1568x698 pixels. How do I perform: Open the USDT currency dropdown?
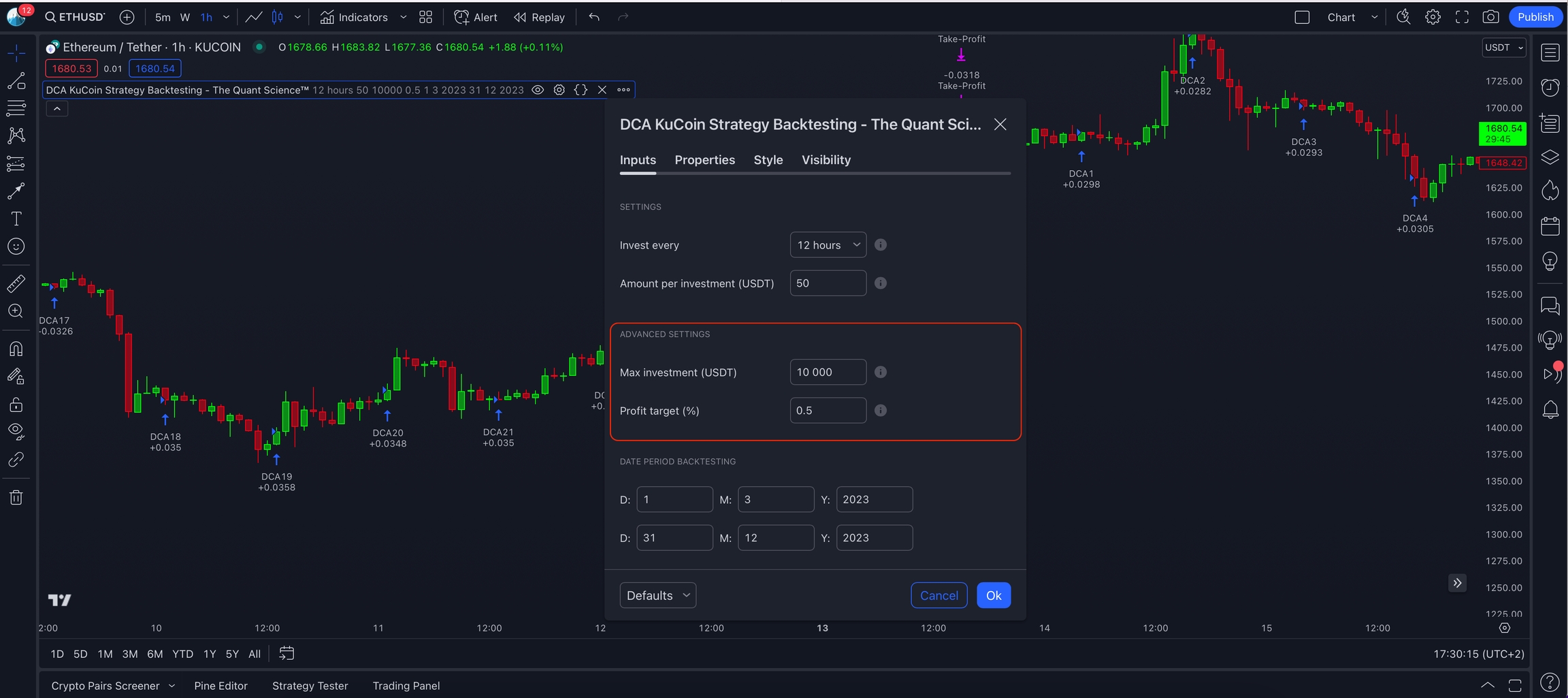(x=1503, y=48)
